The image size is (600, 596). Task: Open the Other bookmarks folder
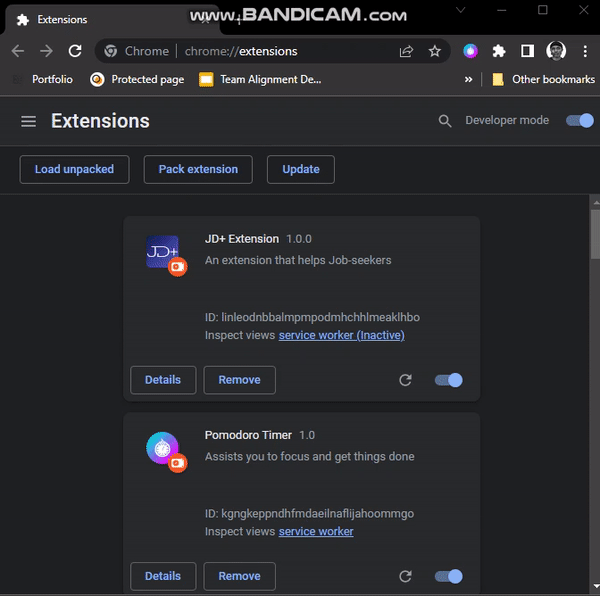click(x=543, y=79)
